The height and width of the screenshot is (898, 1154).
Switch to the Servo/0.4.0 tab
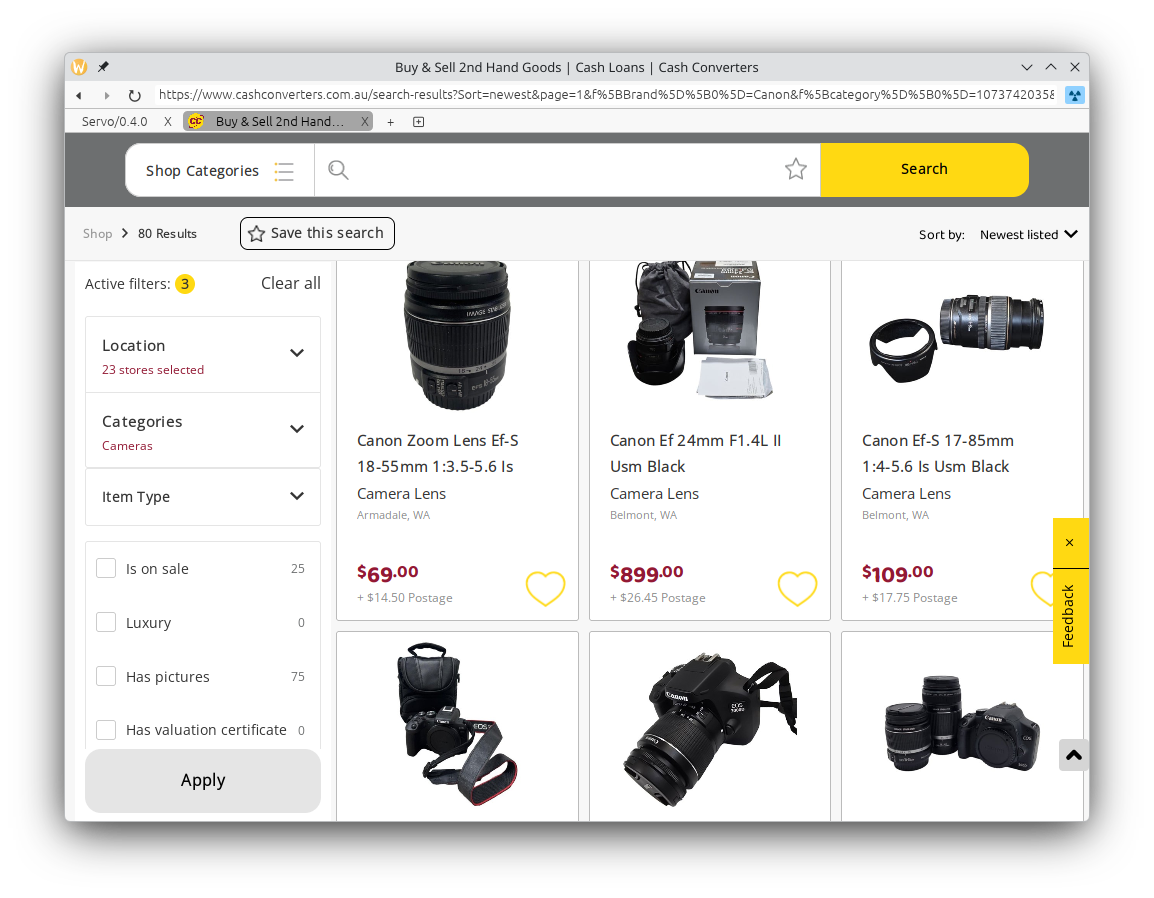[x=114, y=121]
